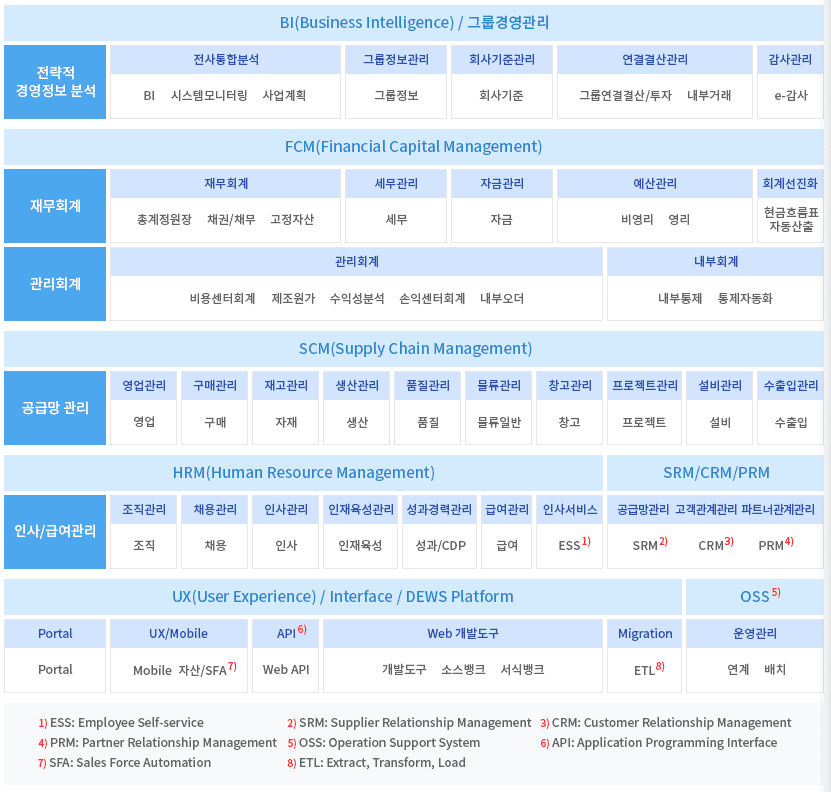Open the Web API item
Image resolution: width=831 pixels, height=792 pixels.
[x=285, y=670]
